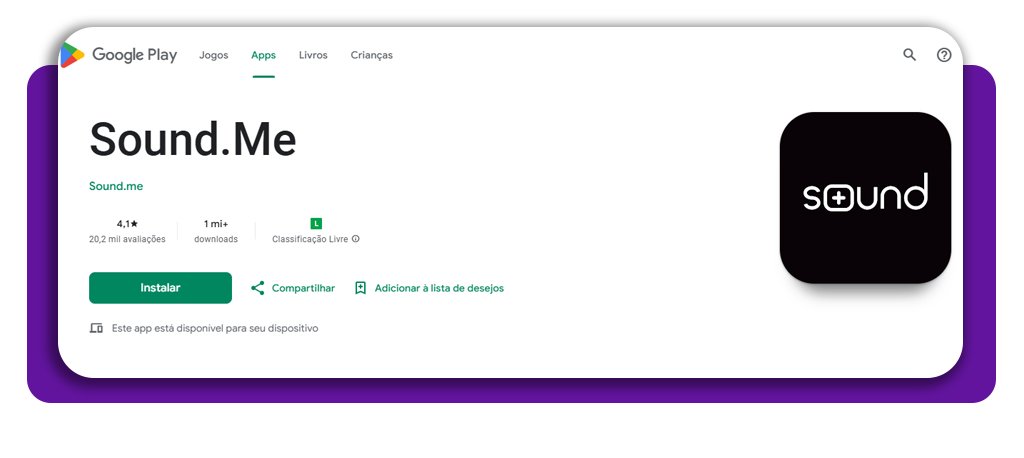
Task: Click the Sound app icon thumbnail
Action: coord(865,197)
